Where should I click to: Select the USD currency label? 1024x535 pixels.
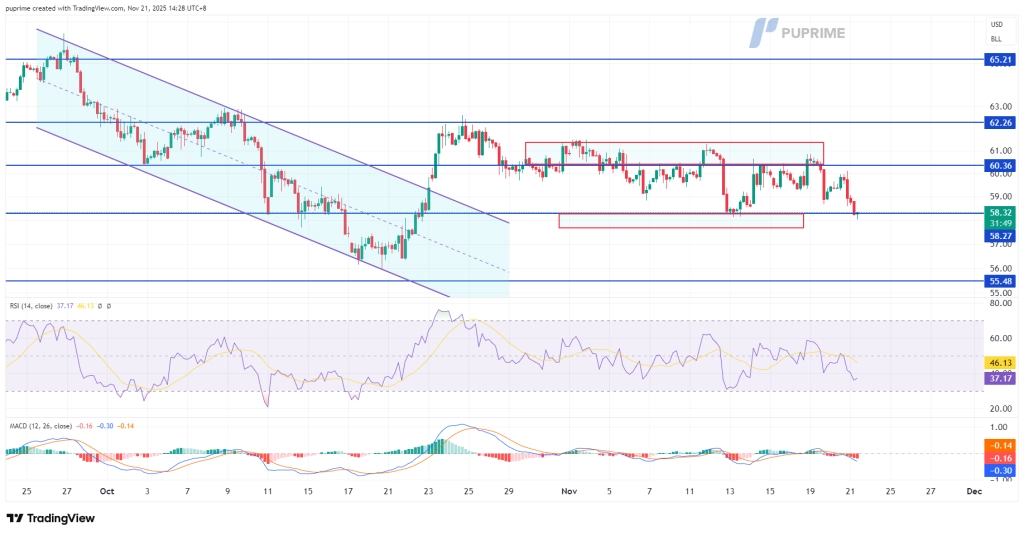(996, 25)
